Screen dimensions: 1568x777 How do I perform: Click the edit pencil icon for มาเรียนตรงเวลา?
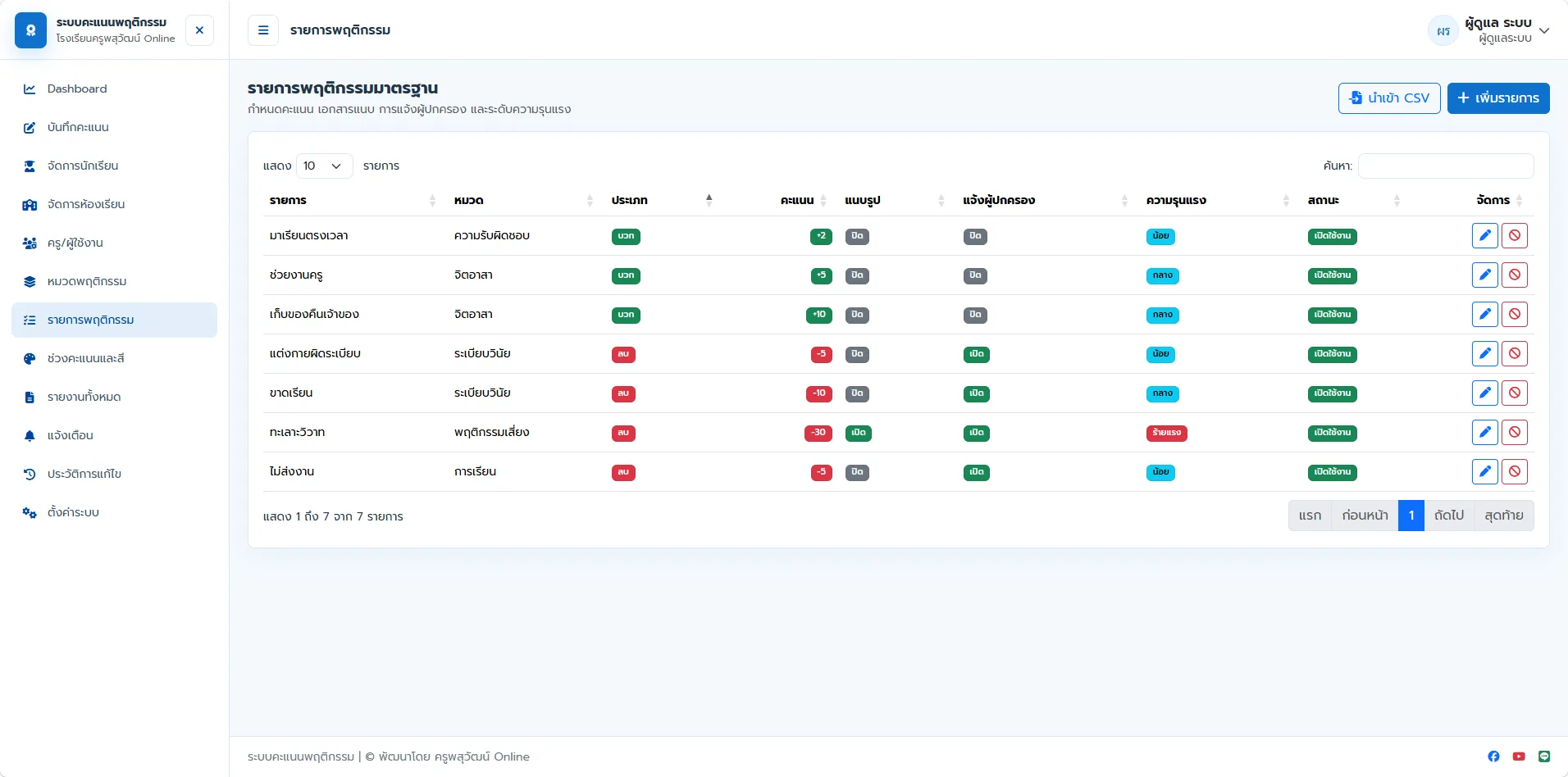[x=1484, y=236]
